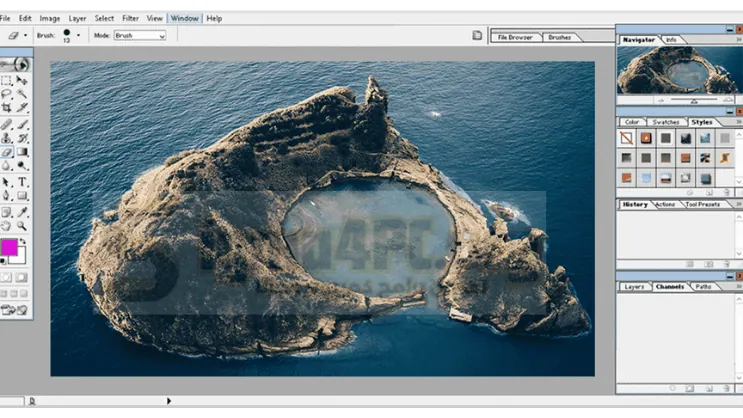This screenshot has width=743, height=418.
Task: Open the File Browser tab in palette well
Action: (x=515, y=37)
